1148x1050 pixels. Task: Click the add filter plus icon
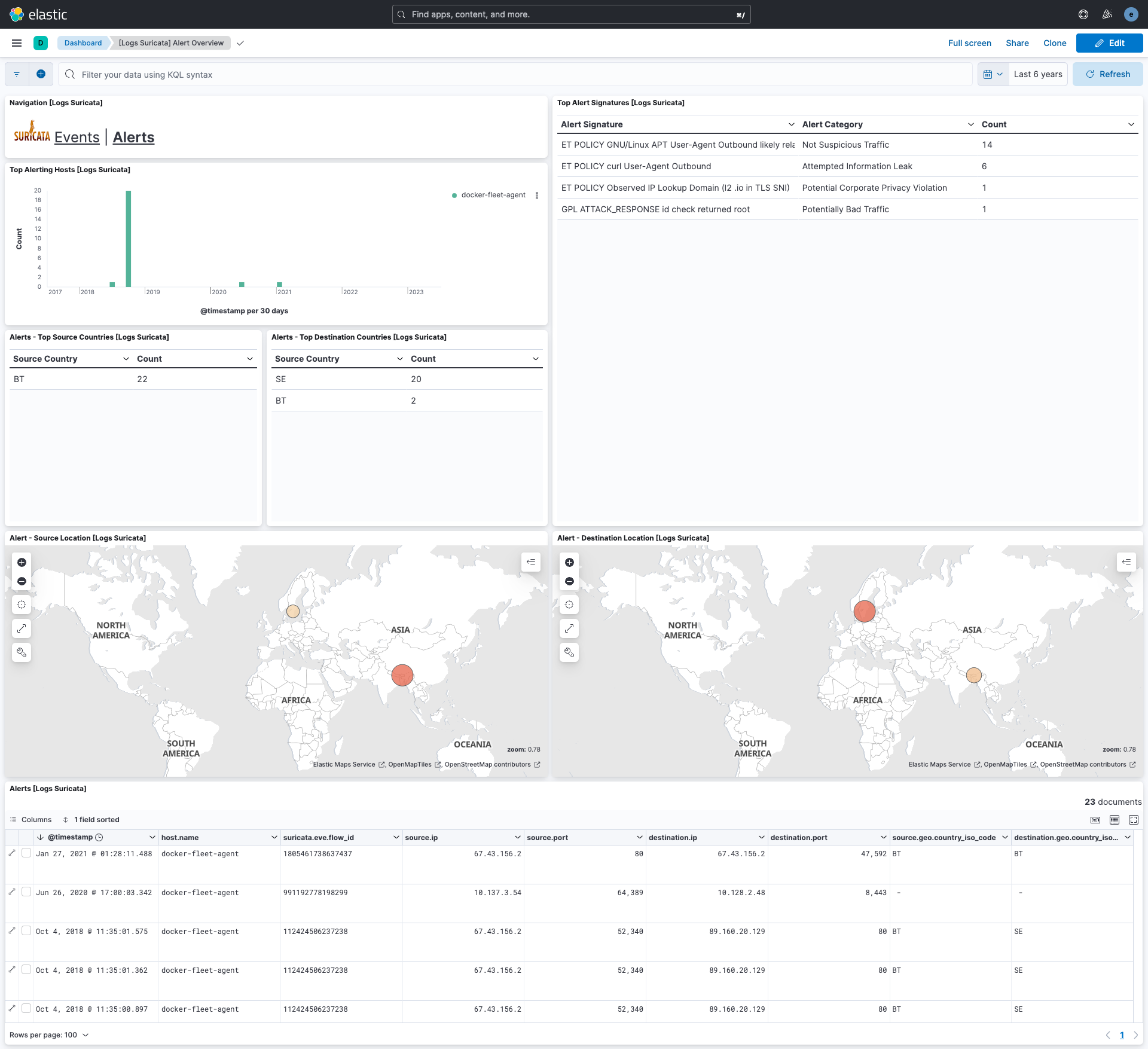click(x=41, y=74)
